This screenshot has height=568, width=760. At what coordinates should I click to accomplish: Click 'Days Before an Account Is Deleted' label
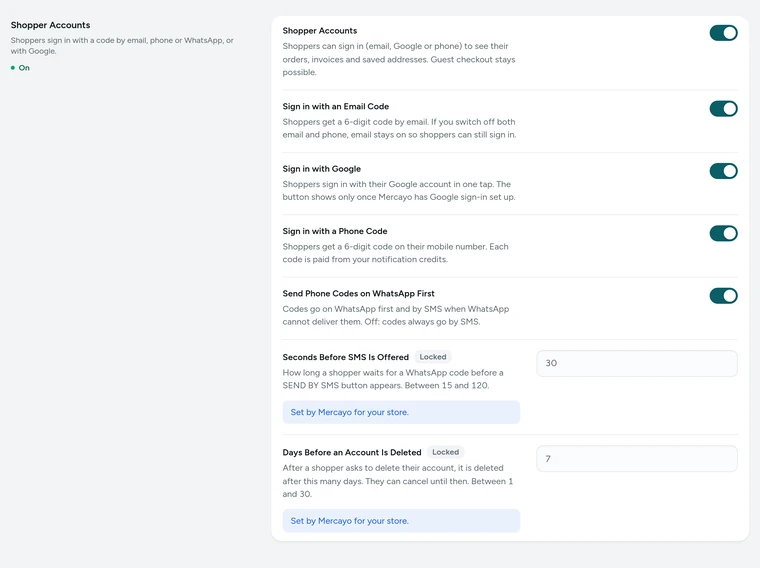click(352, 452)
